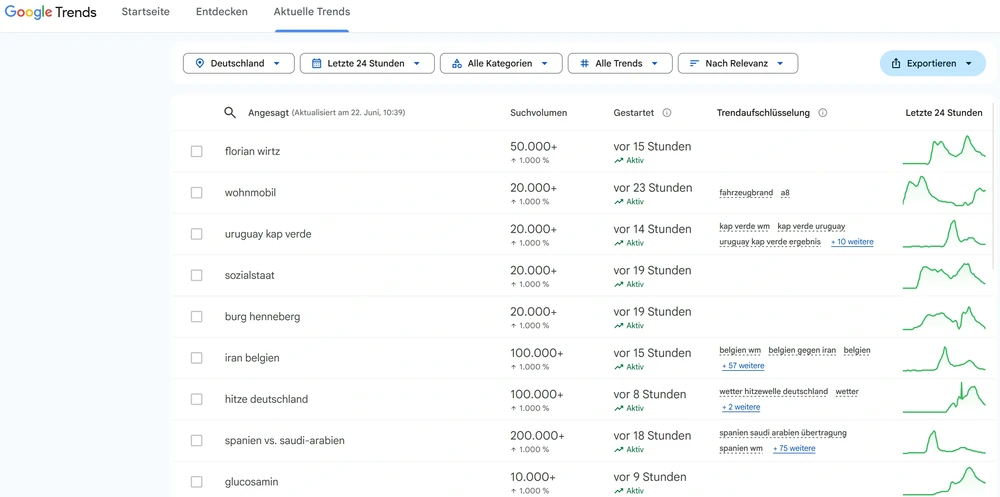The width and height of the screenshot is (1000, 497).
Task: Click the sort icon in the Nach Relevanz filter
Action: point(695,63)
